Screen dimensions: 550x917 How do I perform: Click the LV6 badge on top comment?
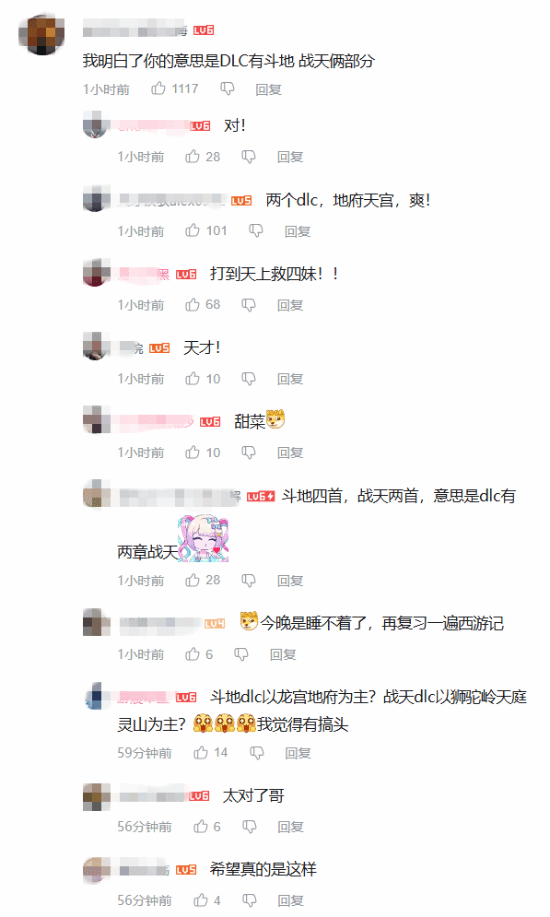click(204, 30)
